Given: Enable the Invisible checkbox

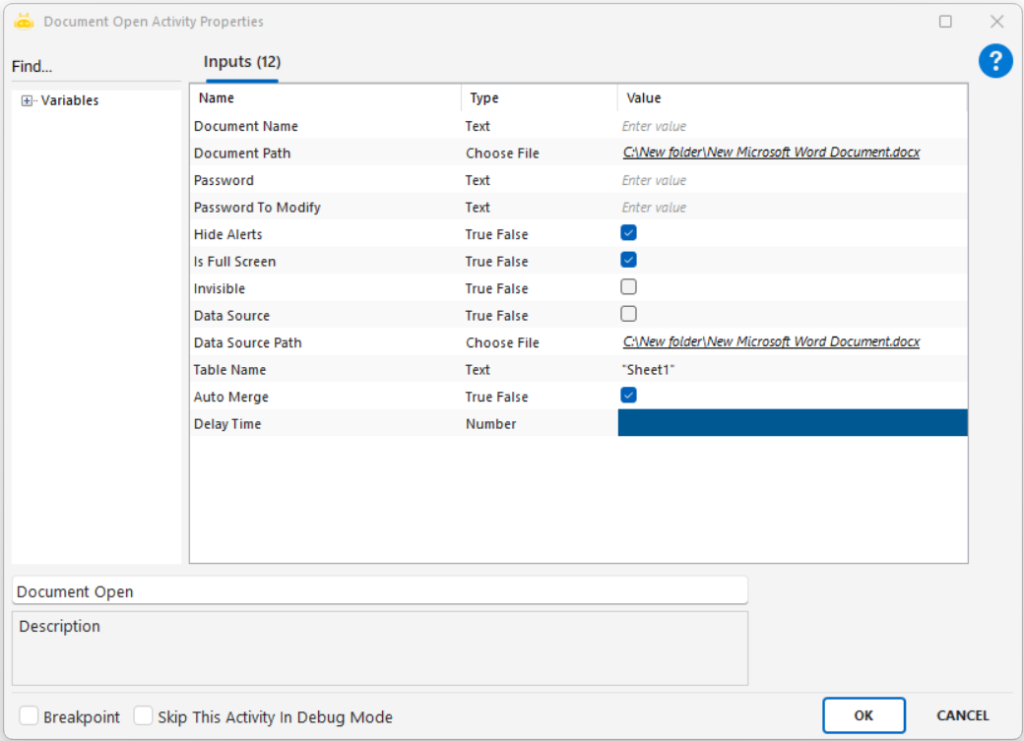Looking at the screenshot, I should point(628,287).
